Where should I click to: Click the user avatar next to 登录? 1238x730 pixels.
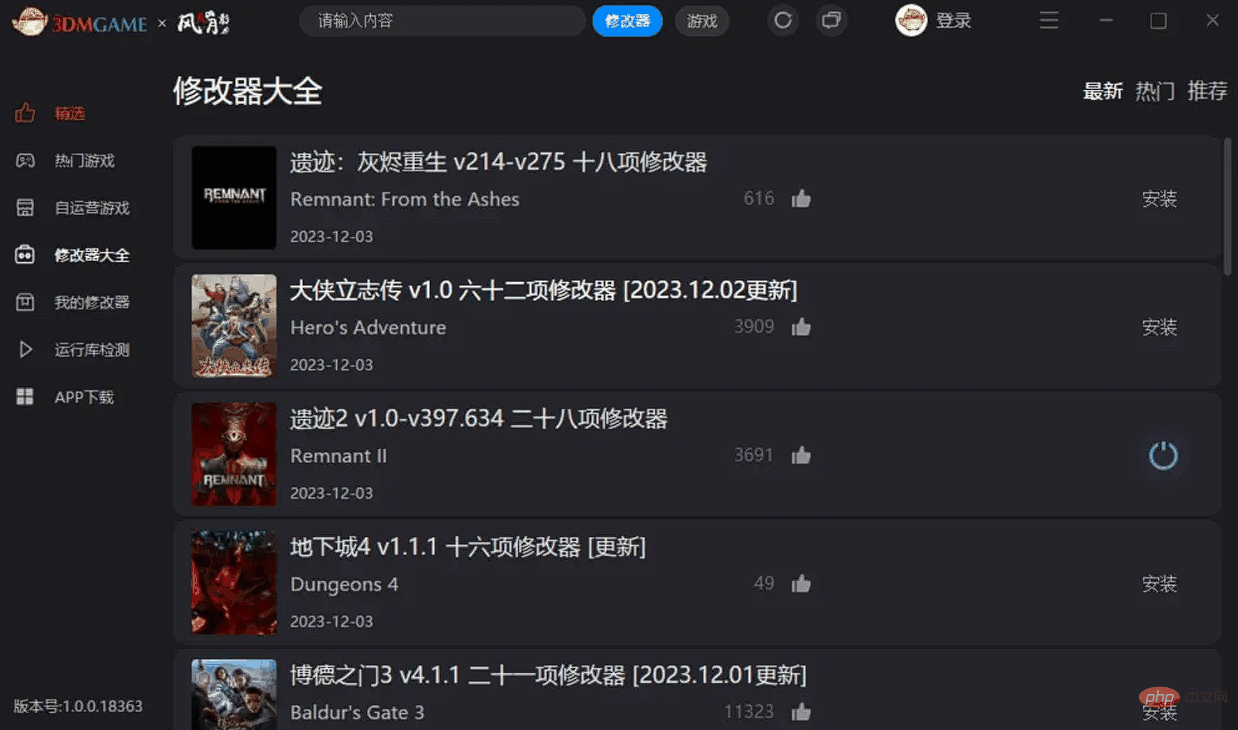[911, 20]
